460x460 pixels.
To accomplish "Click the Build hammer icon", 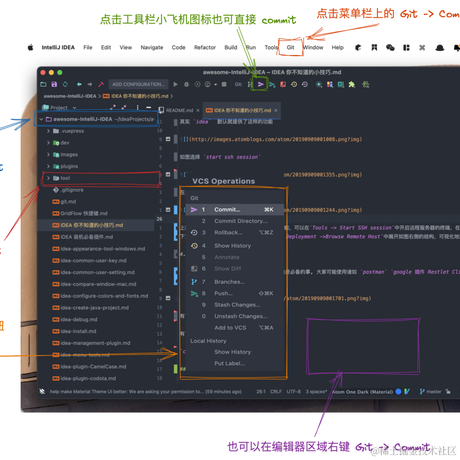I will point(101,84).
